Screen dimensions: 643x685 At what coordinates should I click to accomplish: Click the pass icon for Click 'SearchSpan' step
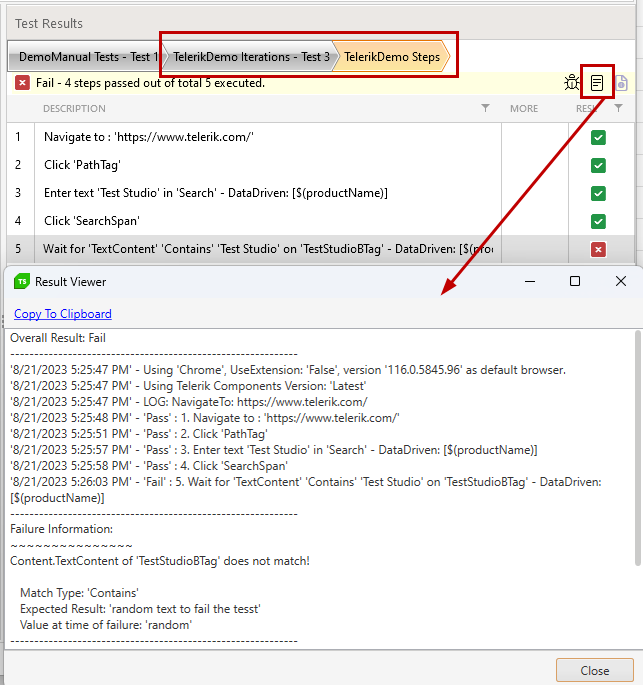tap(598, 221)
